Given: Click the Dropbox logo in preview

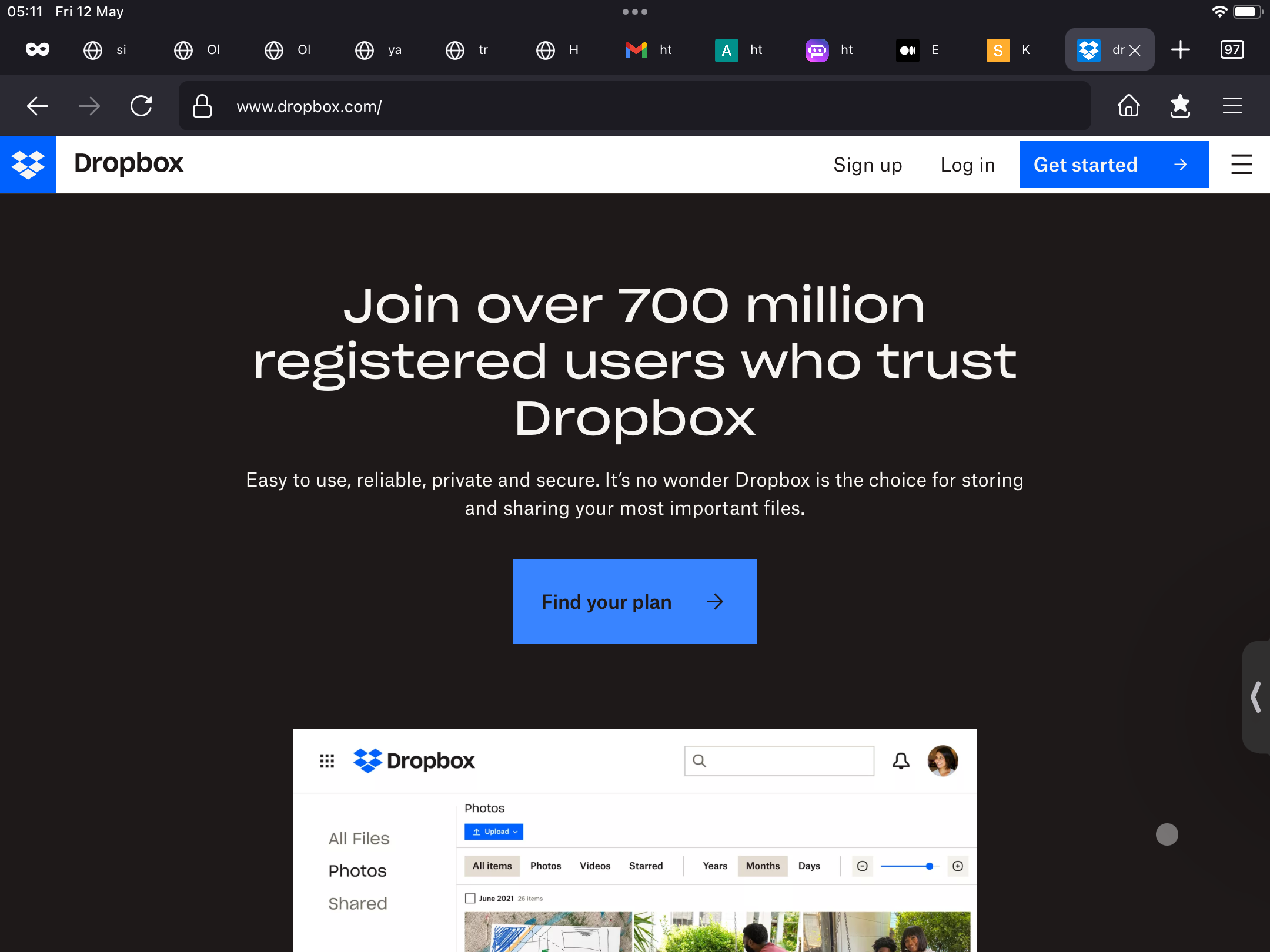Looking at the screenshot, I should pyautogui.click(x=414, y=761).
